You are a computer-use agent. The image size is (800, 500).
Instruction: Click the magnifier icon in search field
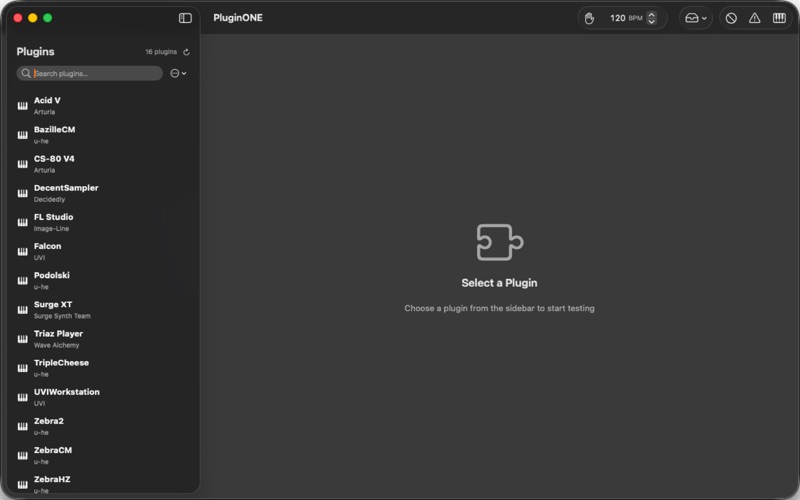pyautogui.click(x=26, y=73)
